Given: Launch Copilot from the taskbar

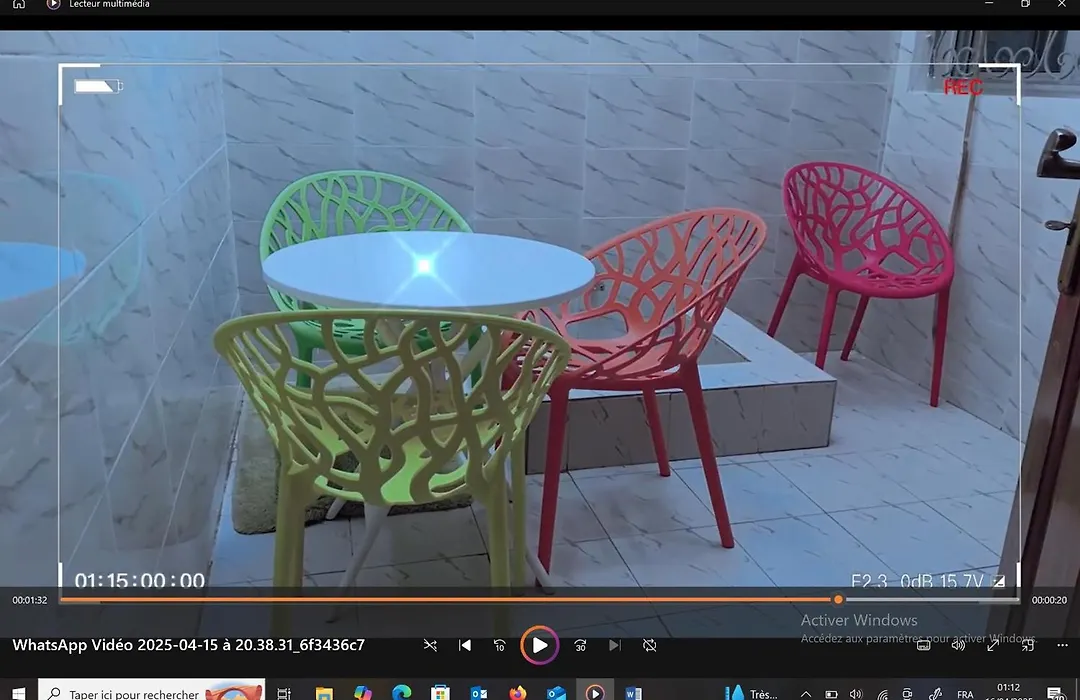Looking at the screenshot, I should [362, 693].
